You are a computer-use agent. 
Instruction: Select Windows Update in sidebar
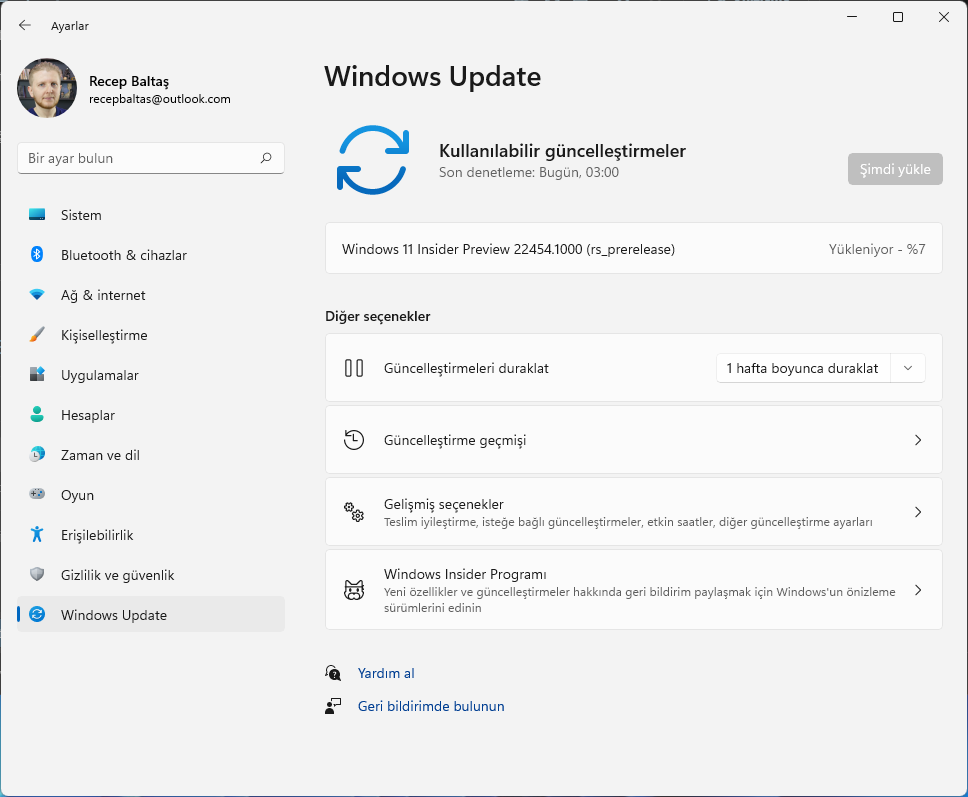tap(151, 614)
